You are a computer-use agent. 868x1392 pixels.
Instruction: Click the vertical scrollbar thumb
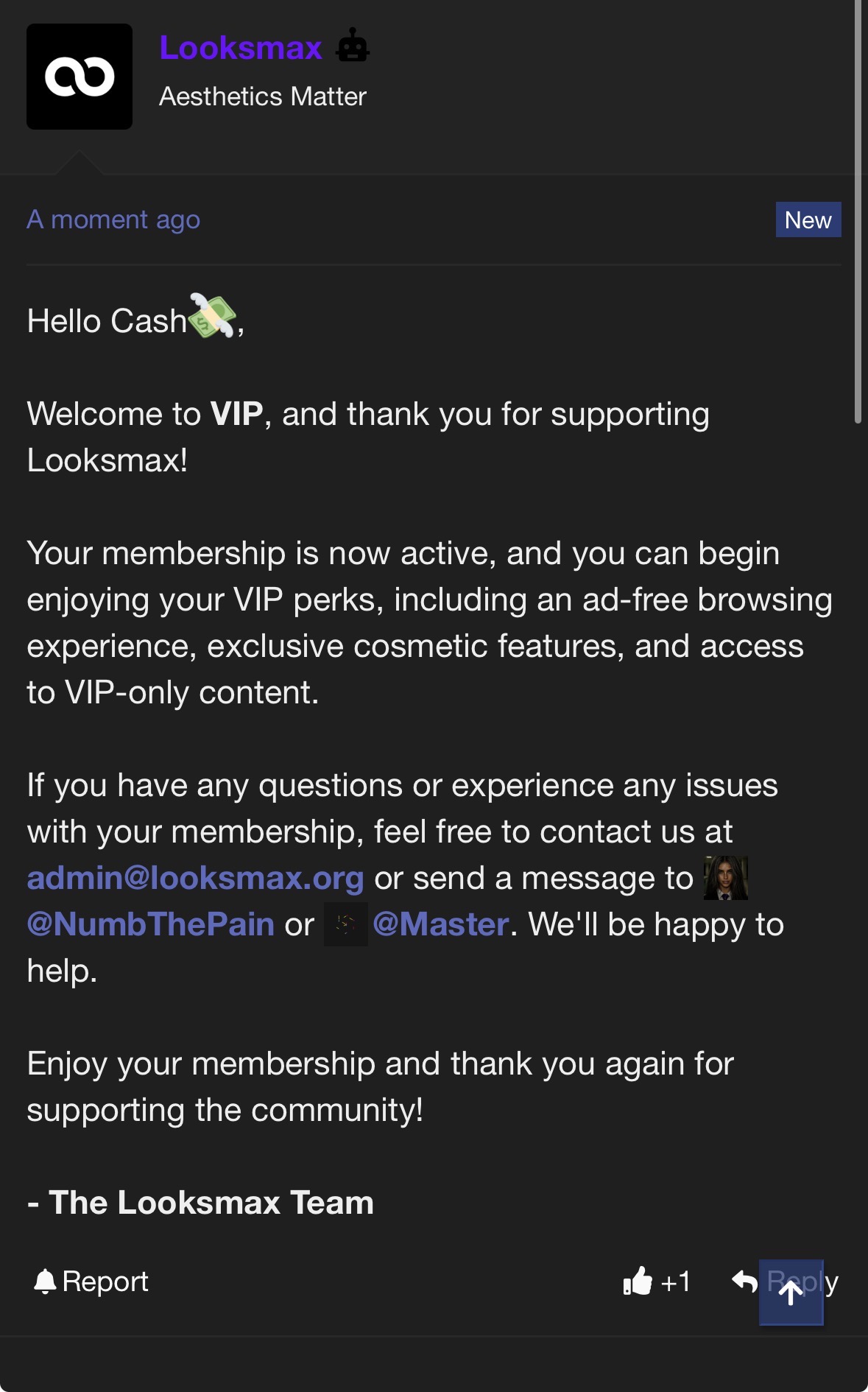click(x=858, y=212)
